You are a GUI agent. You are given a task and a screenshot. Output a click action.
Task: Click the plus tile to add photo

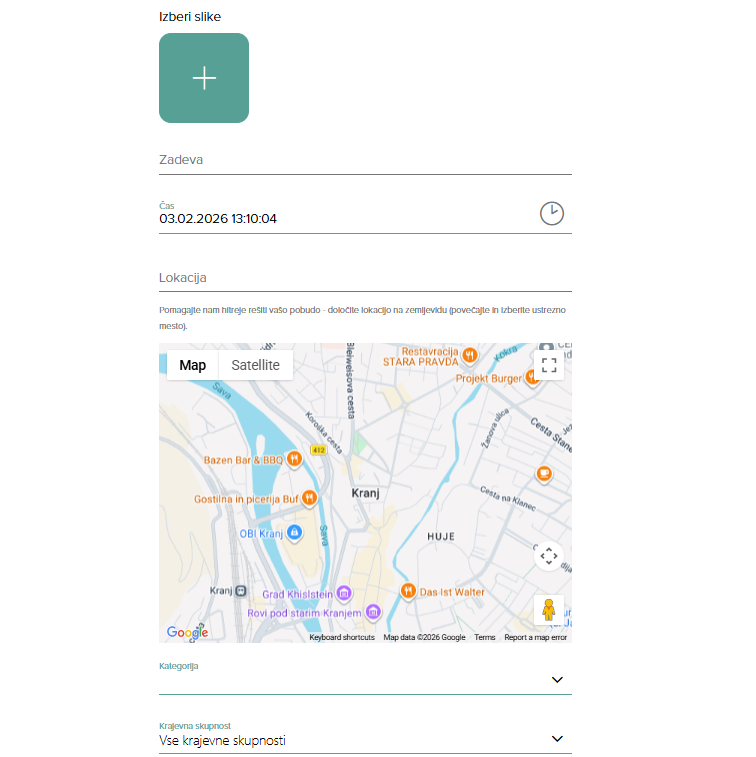204,78
